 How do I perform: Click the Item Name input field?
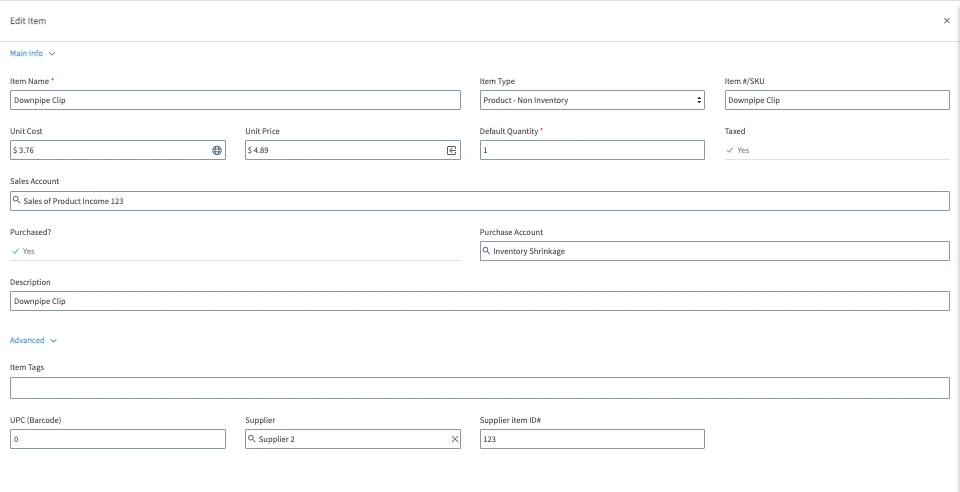235,100
